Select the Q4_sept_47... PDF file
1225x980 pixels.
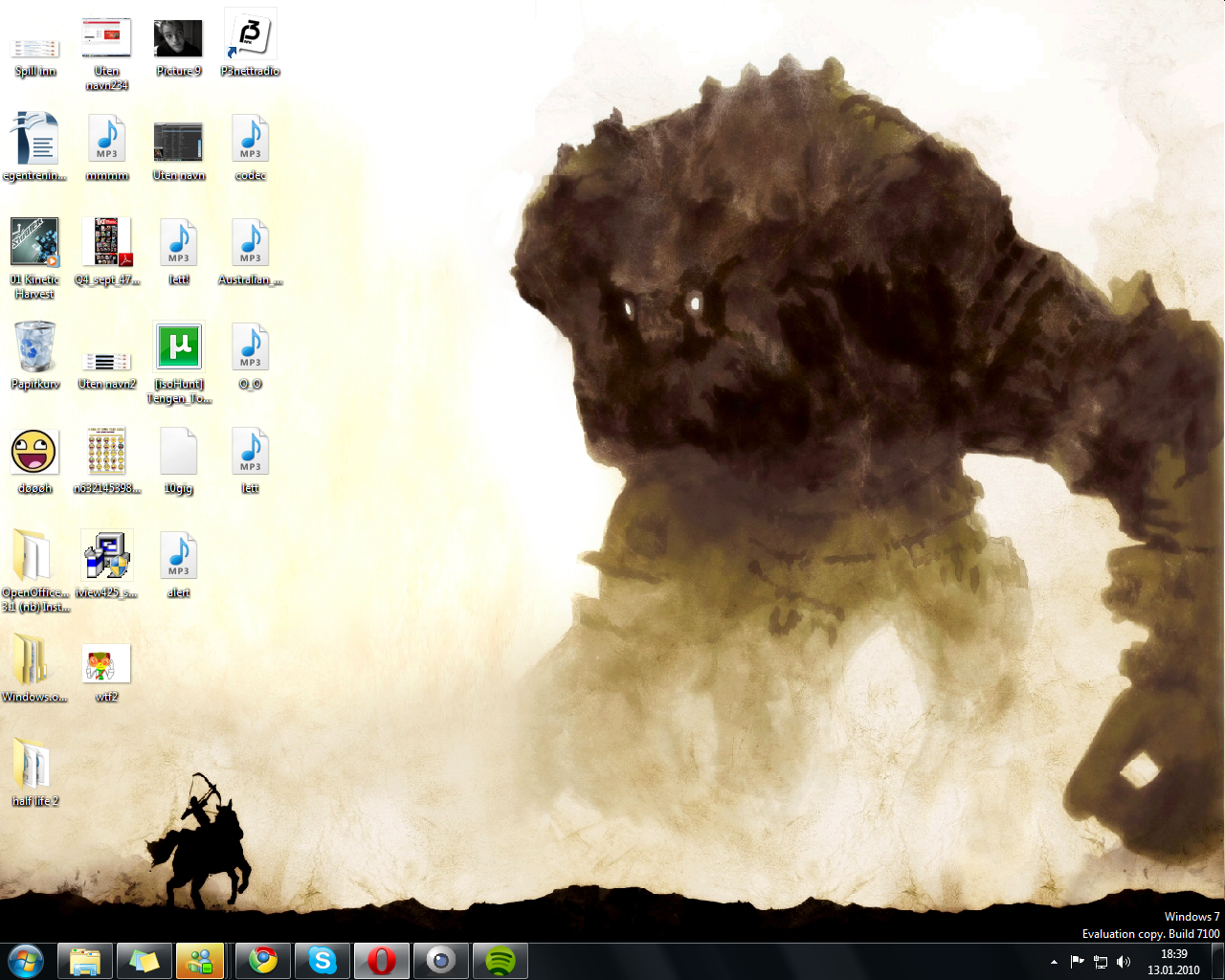(107, 251)
